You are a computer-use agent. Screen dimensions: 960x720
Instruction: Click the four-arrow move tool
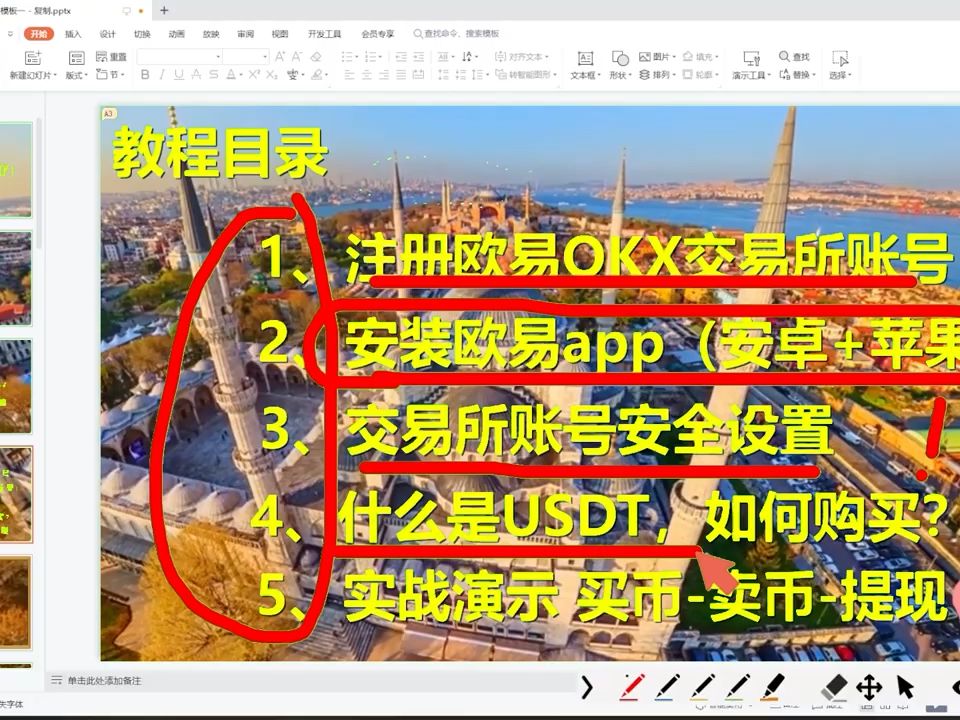click(x=869, y=688)
